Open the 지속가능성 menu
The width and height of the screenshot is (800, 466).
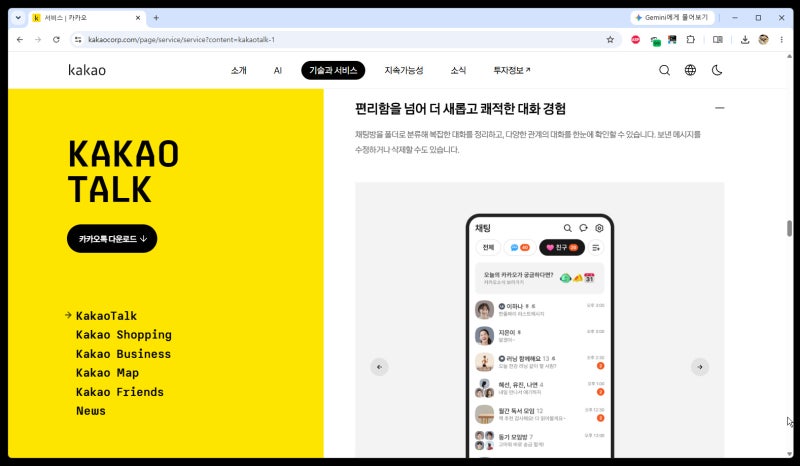coord(404,70)
